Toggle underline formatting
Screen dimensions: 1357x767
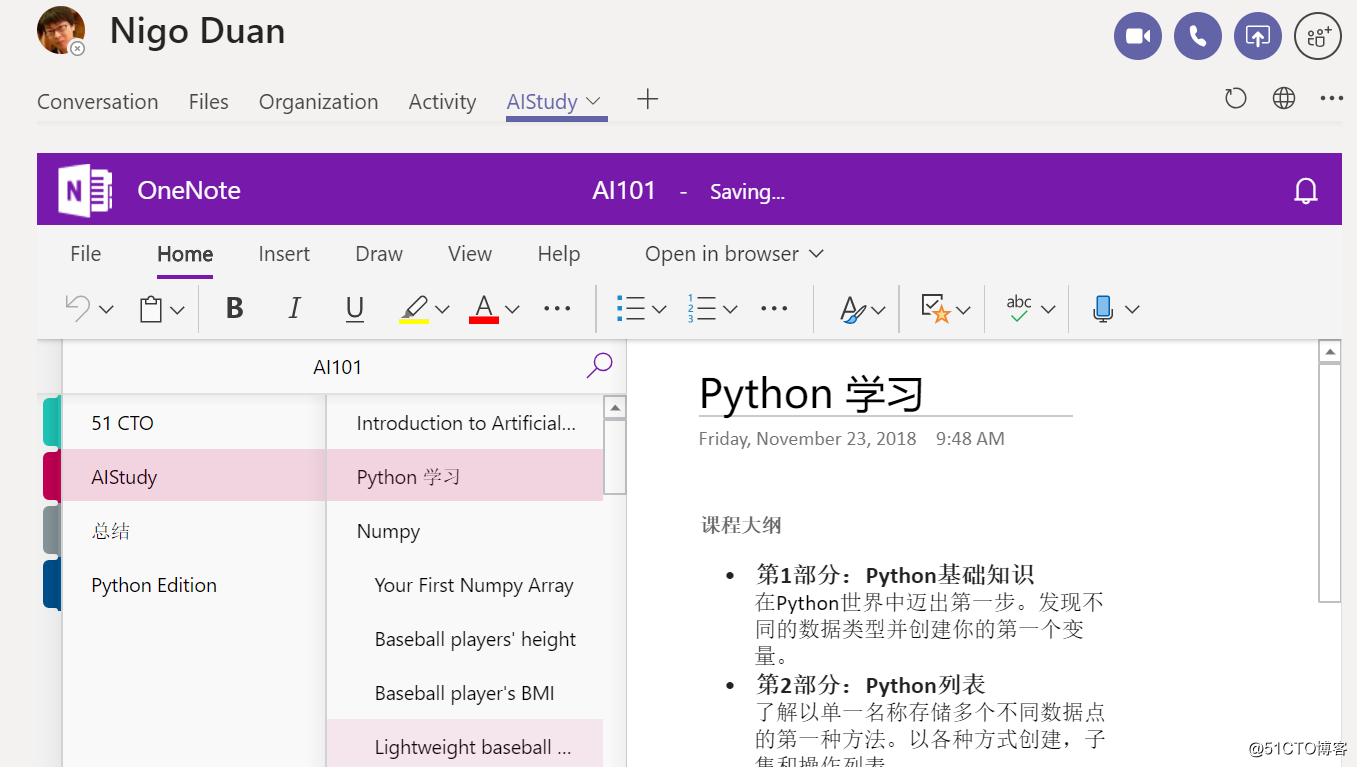click(x=354, y=309)
